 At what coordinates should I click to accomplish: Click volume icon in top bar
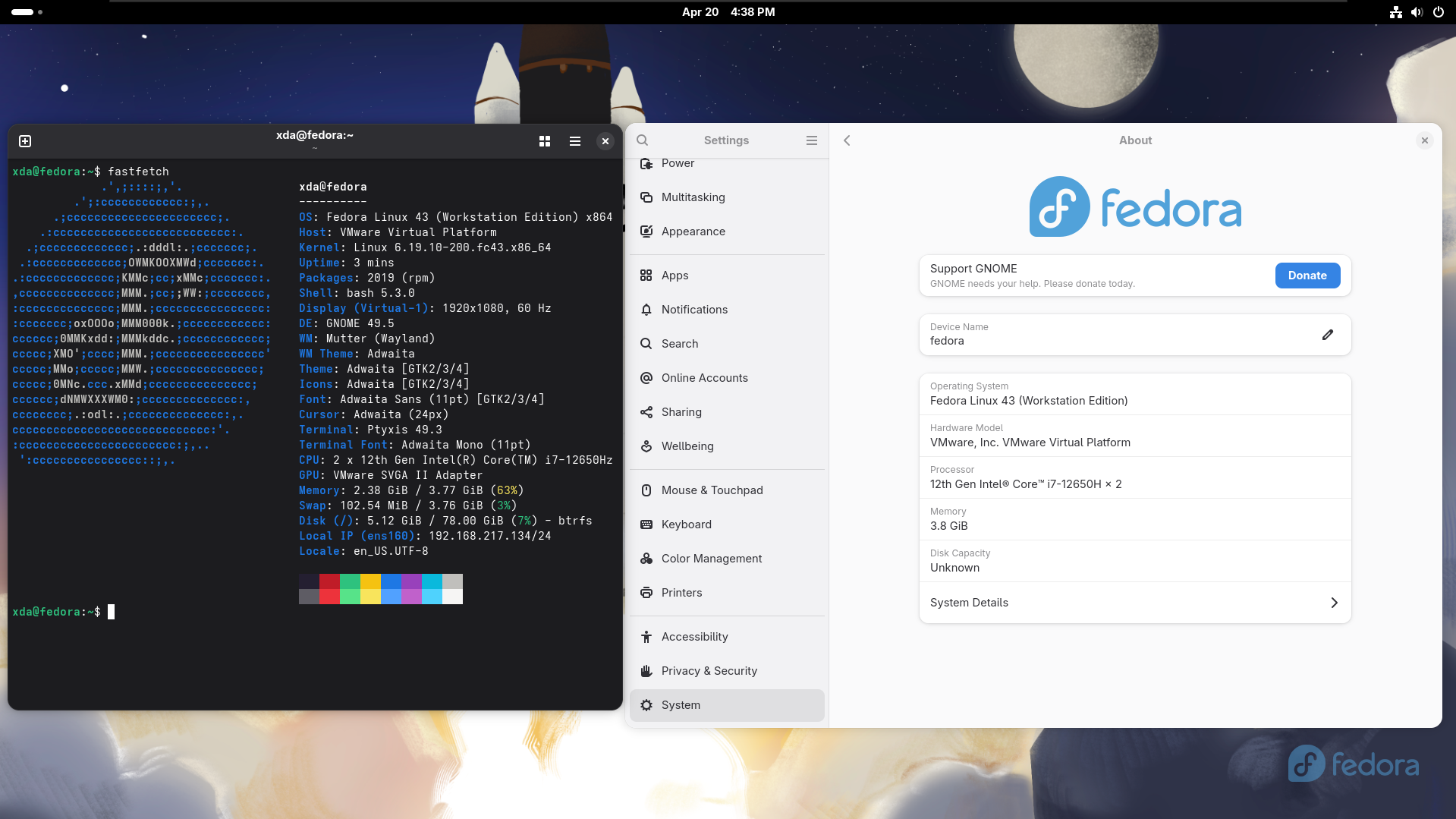tap(1417, 12)
